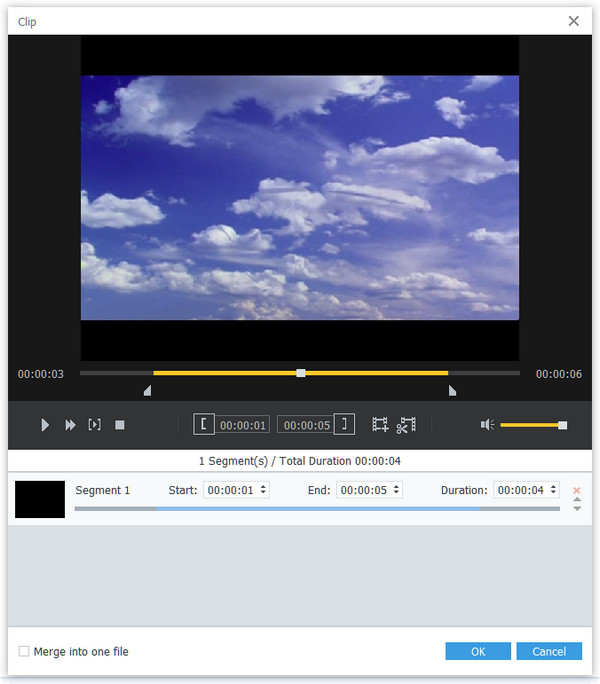Close the Clip window
Screen dimensions: 600x684
point(573,21)
